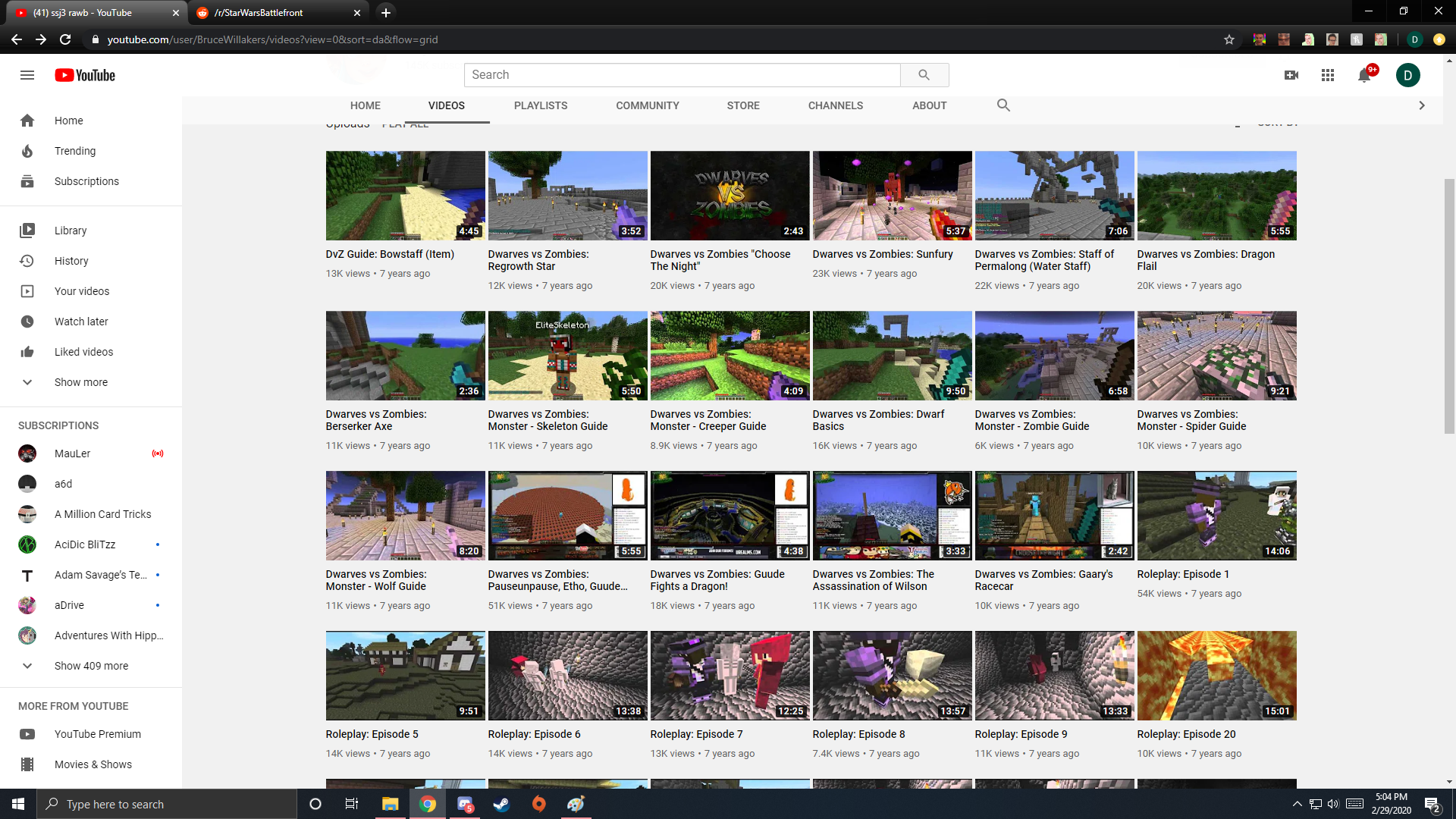The image size is (1456, 819).
Task: Open Home in the sidebar
Action: coord(91,121)
